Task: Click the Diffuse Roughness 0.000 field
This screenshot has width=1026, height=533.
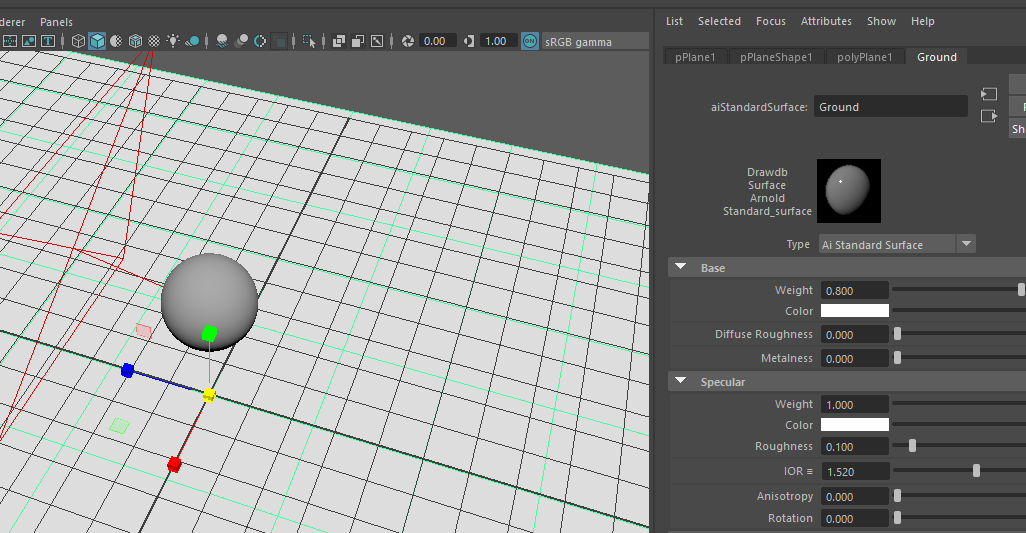Action: 855,335
